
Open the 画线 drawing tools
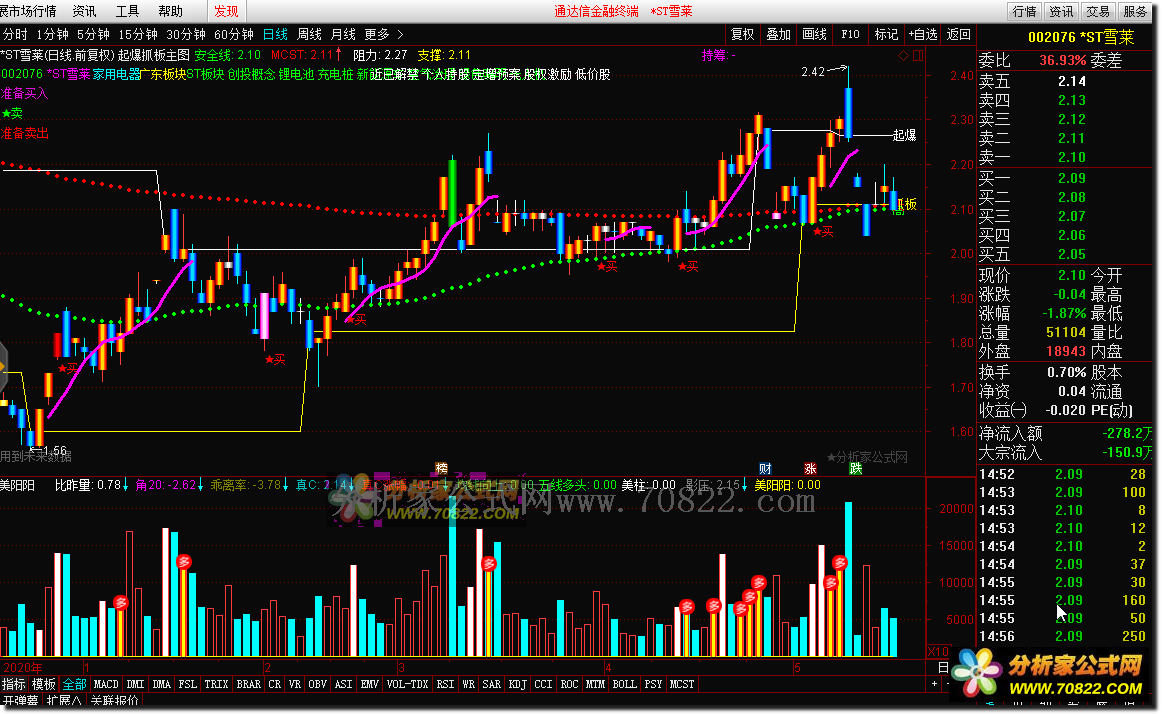point(814,34)
